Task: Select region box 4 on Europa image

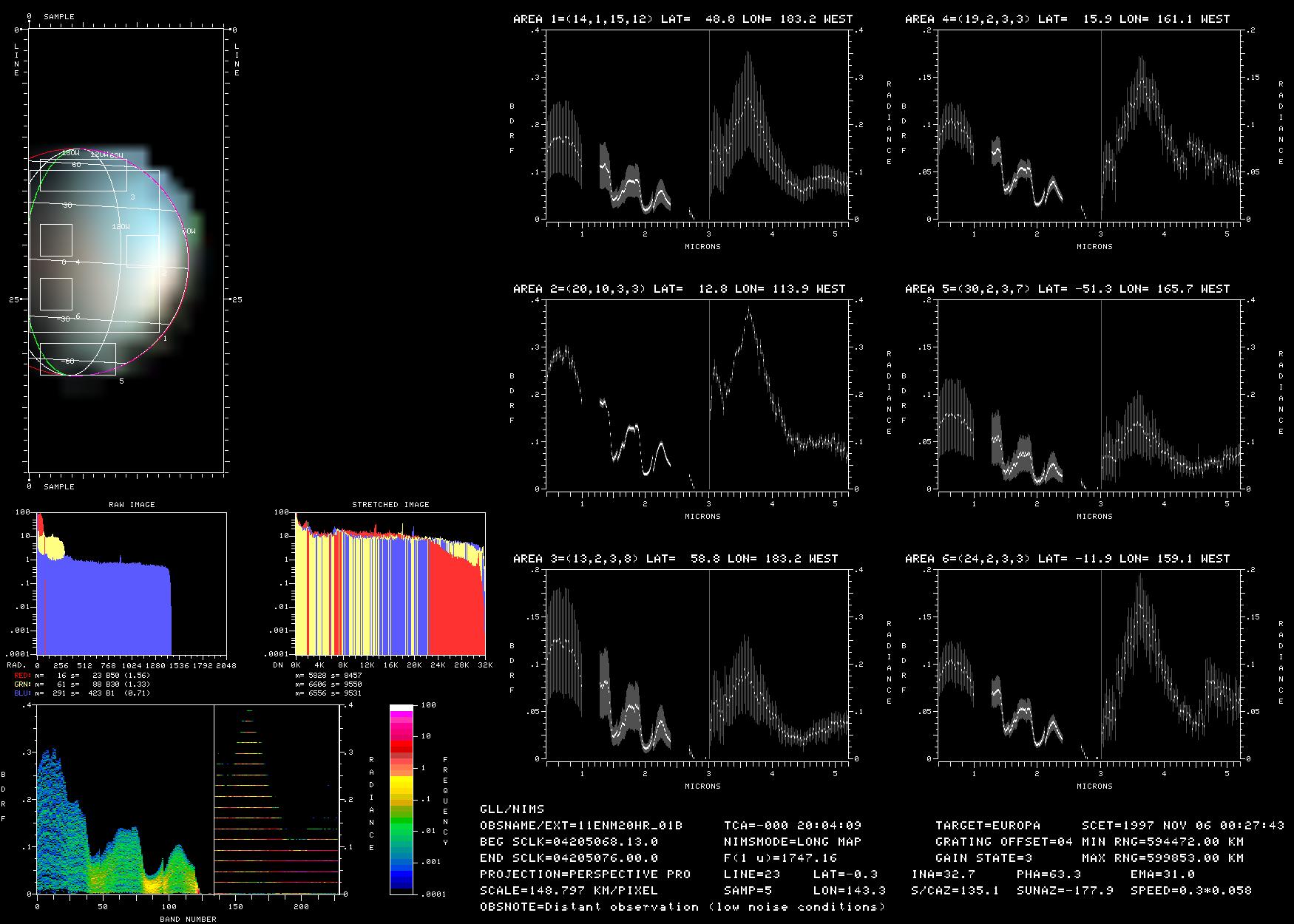Action: (56, 240)
